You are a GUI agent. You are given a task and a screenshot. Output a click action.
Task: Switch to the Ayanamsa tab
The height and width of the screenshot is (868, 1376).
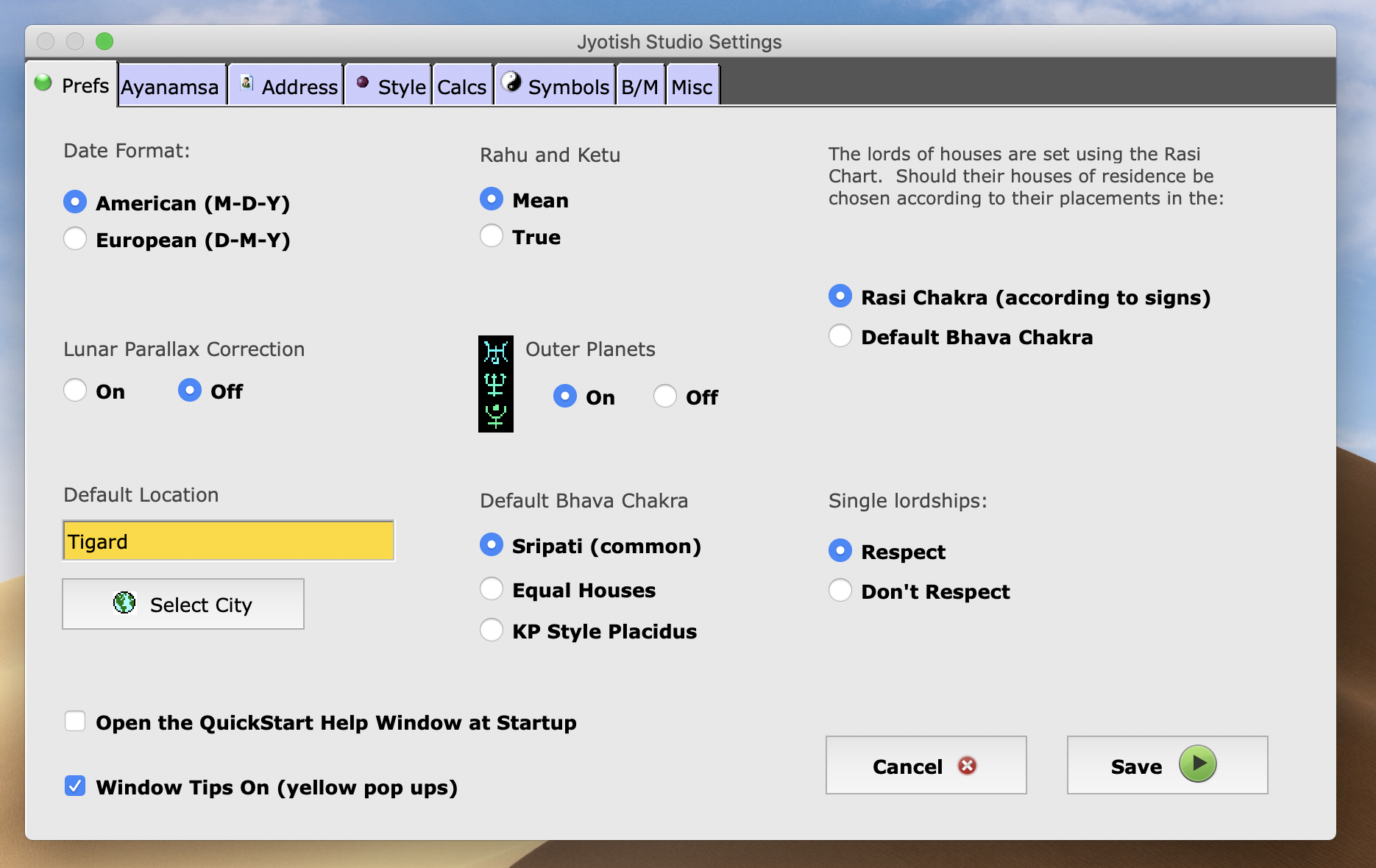(x=170, y=87)
